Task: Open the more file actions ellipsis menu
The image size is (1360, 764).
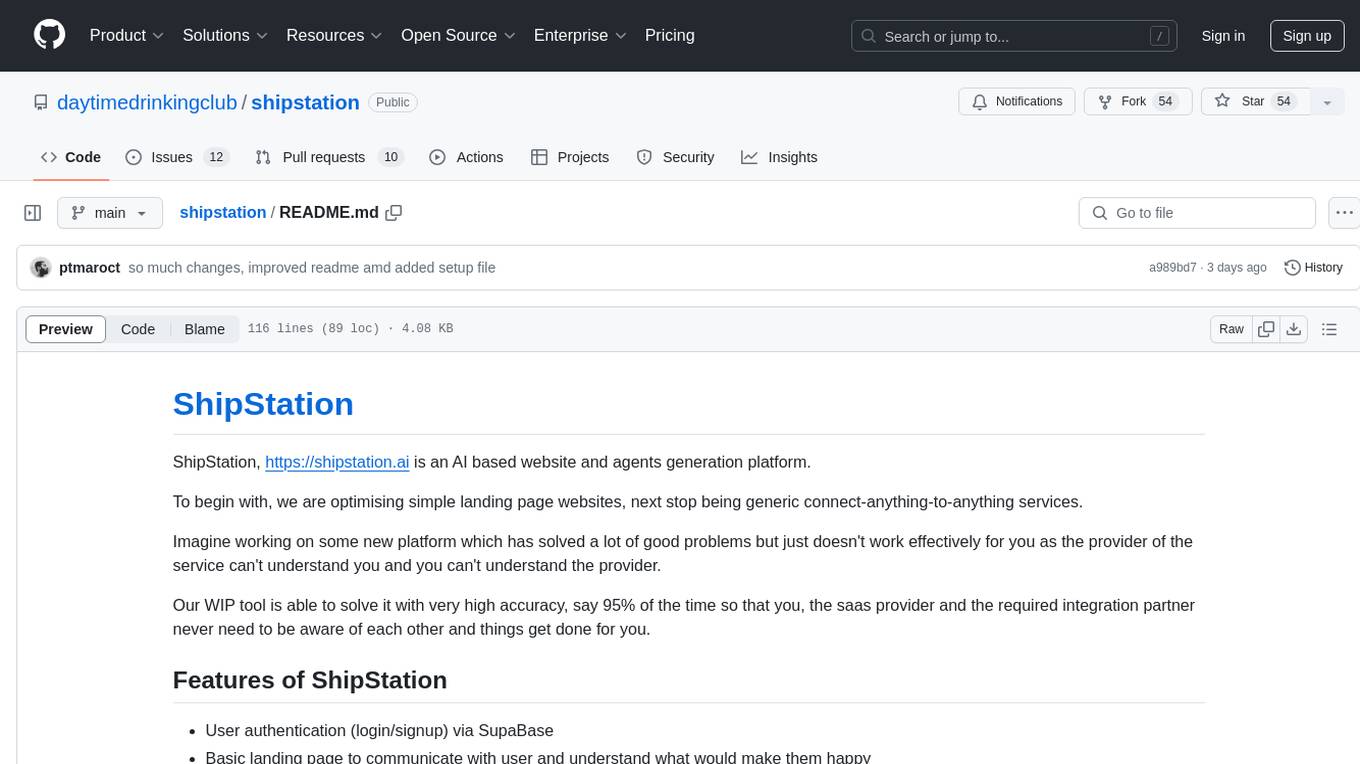Action: coord(1344,213)
